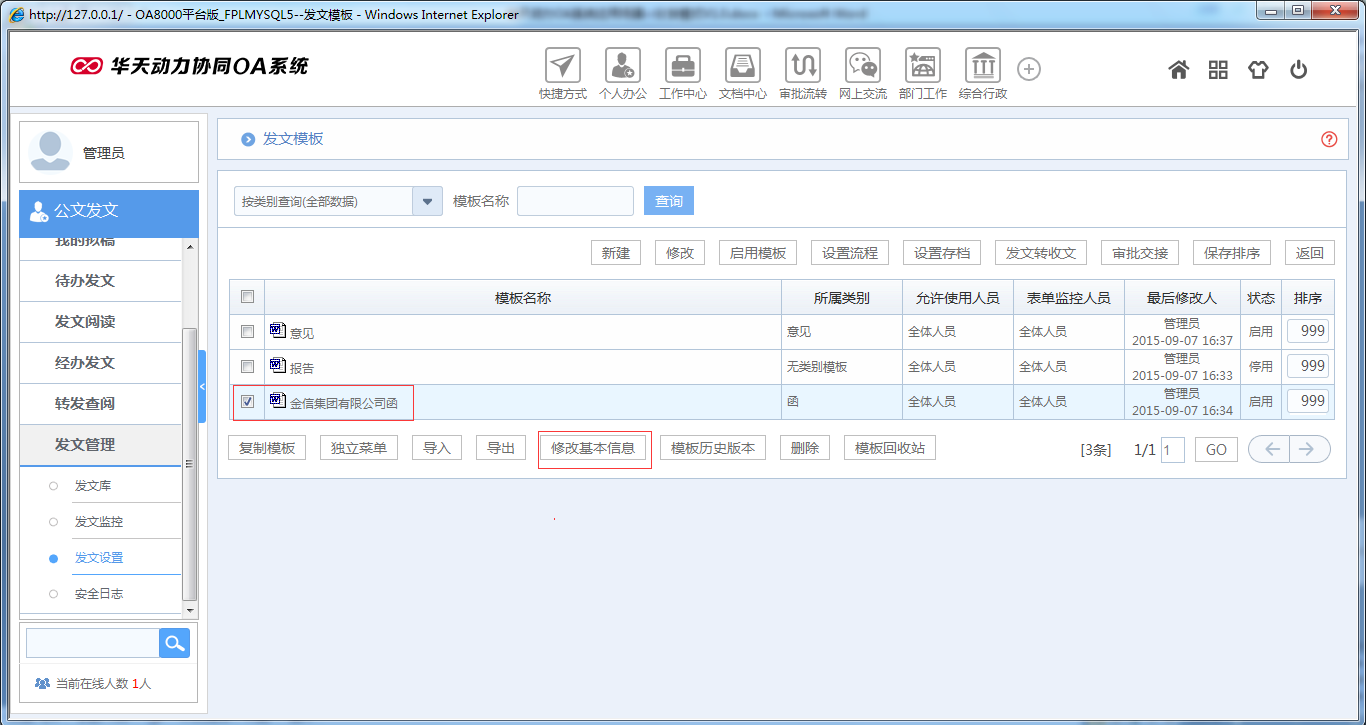The image size is (1366, 725).
Task: Open the 按类别查询 category dropdown
Action: pyautogui.click(x=427, y=200)
